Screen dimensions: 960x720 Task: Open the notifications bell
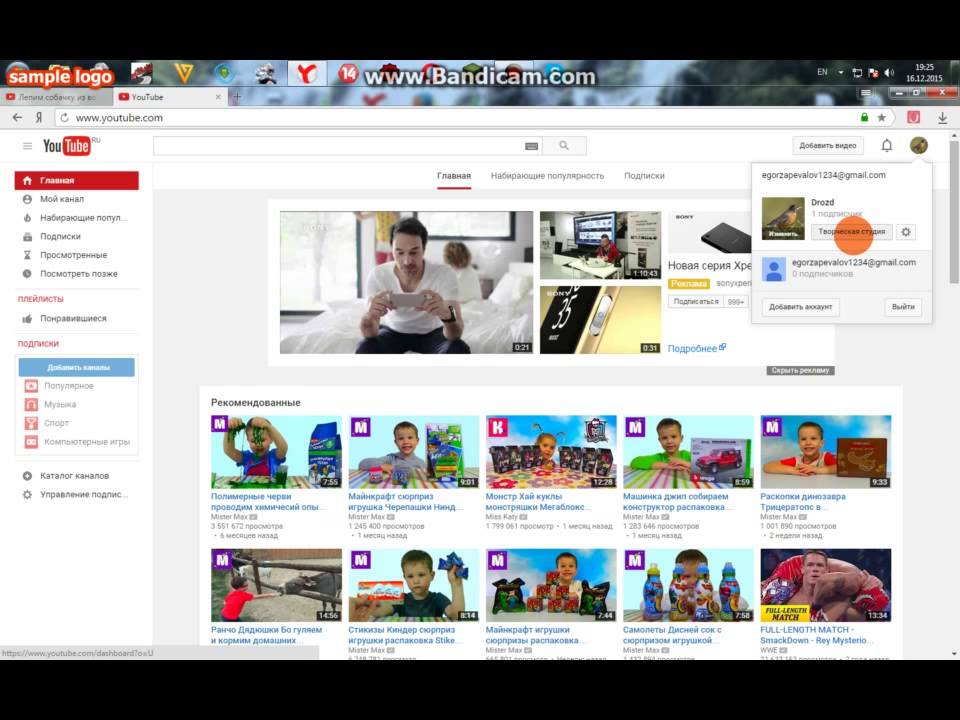coord(887,146)
